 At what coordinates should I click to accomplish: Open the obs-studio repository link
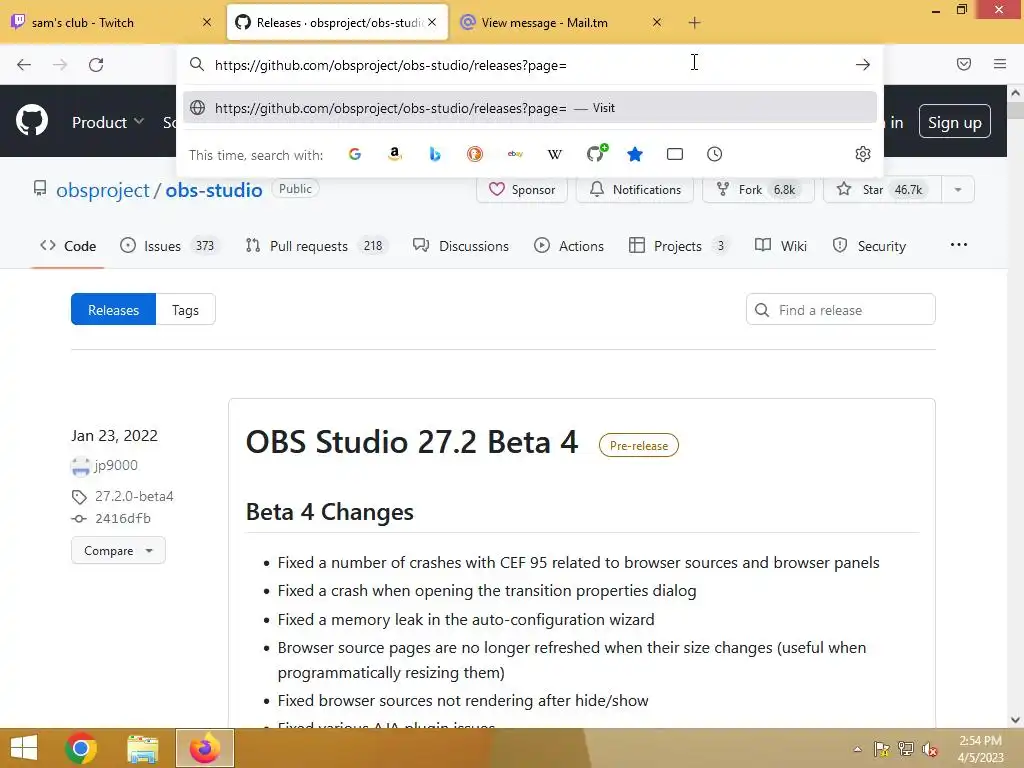[214, 190]
